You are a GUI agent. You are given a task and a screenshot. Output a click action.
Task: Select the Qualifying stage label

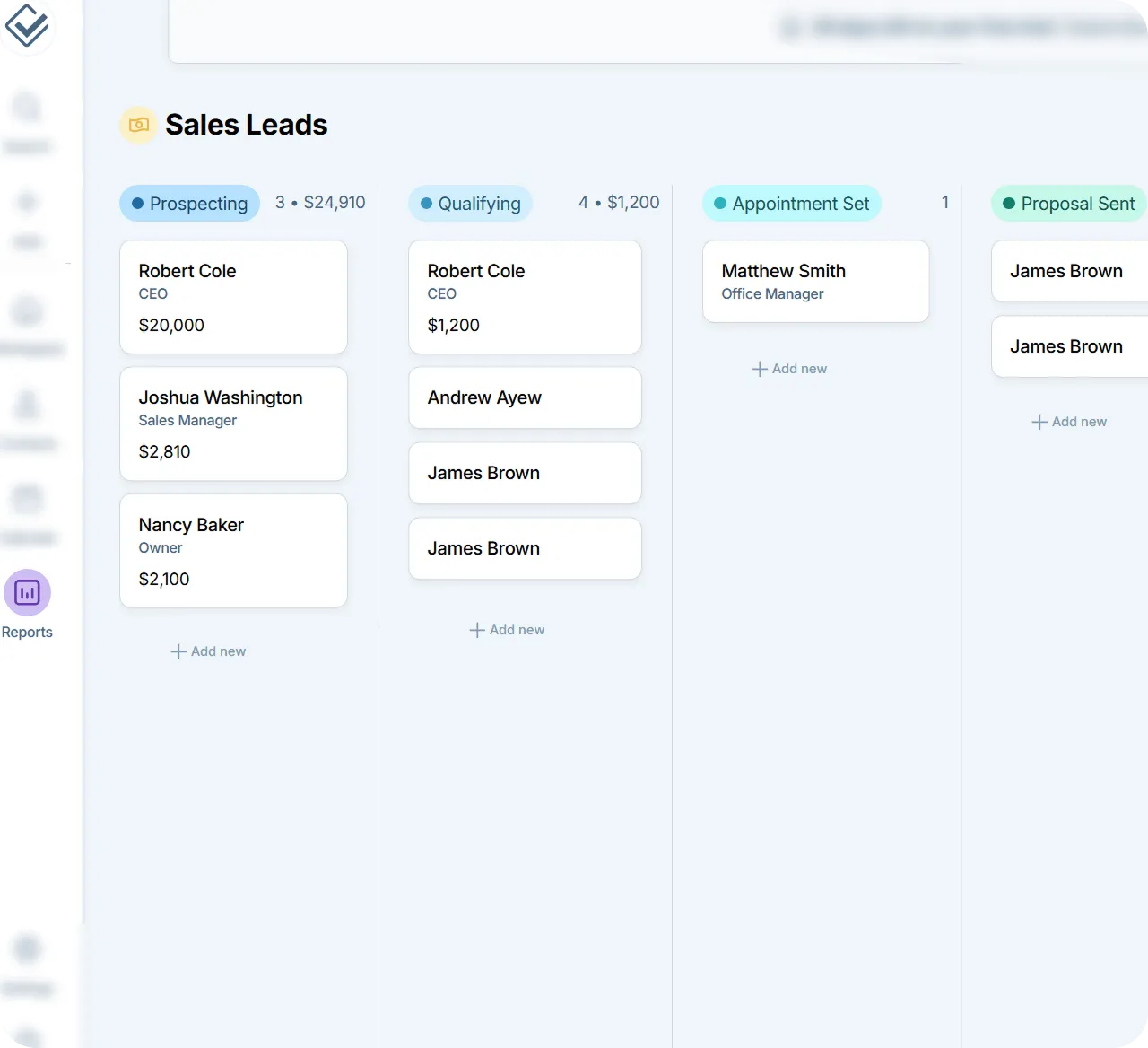[x=470, y=204]
